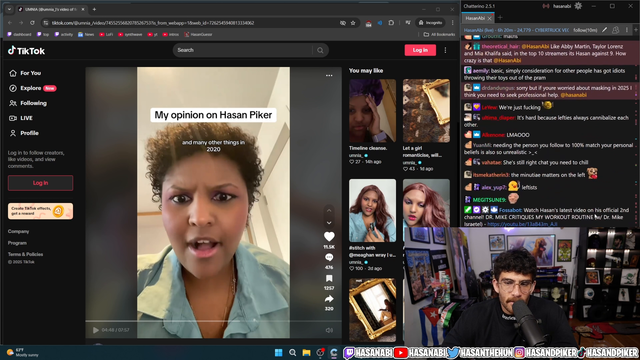Open the Terms & Policies link
The width and height of the screenshot is (640, 360).
pos(25,254)
